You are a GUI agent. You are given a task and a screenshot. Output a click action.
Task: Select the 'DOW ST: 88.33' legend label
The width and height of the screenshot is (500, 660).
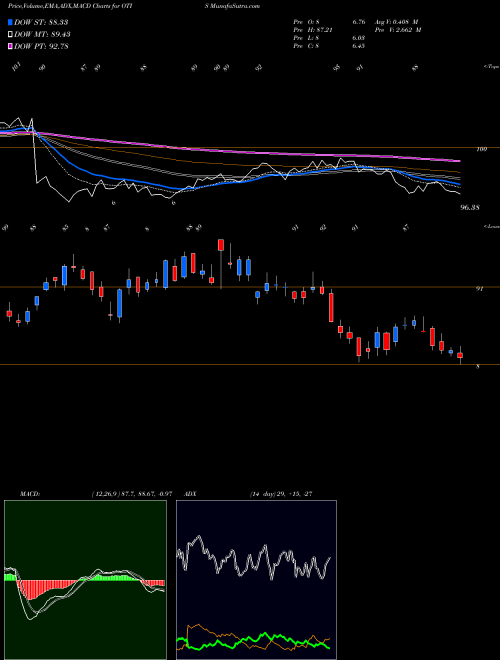[41, 22]
